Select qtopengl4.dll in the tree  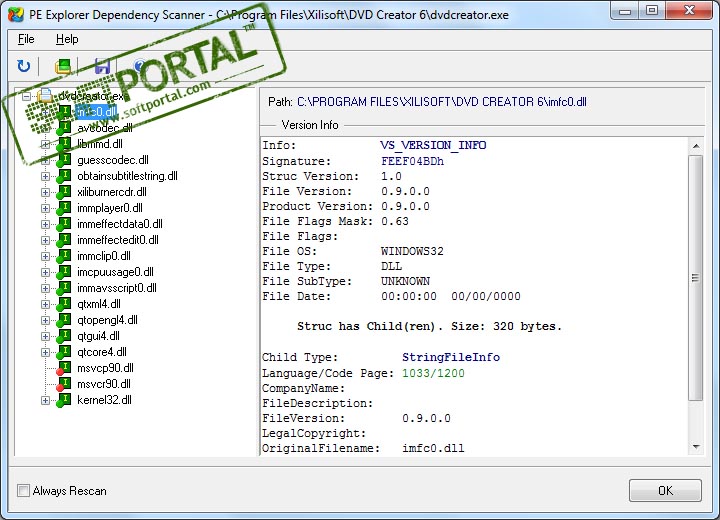click(107, 320)
